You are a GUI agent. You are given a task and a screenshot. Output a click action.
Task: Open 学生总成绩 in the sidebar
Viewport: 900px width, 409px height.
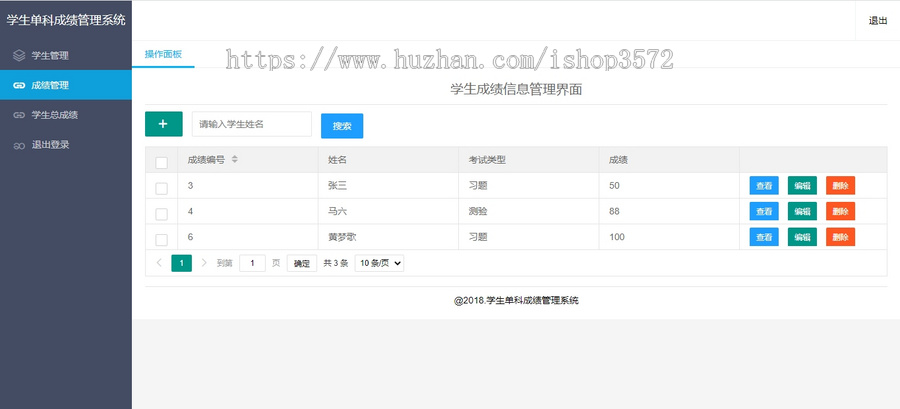point(66,115)
